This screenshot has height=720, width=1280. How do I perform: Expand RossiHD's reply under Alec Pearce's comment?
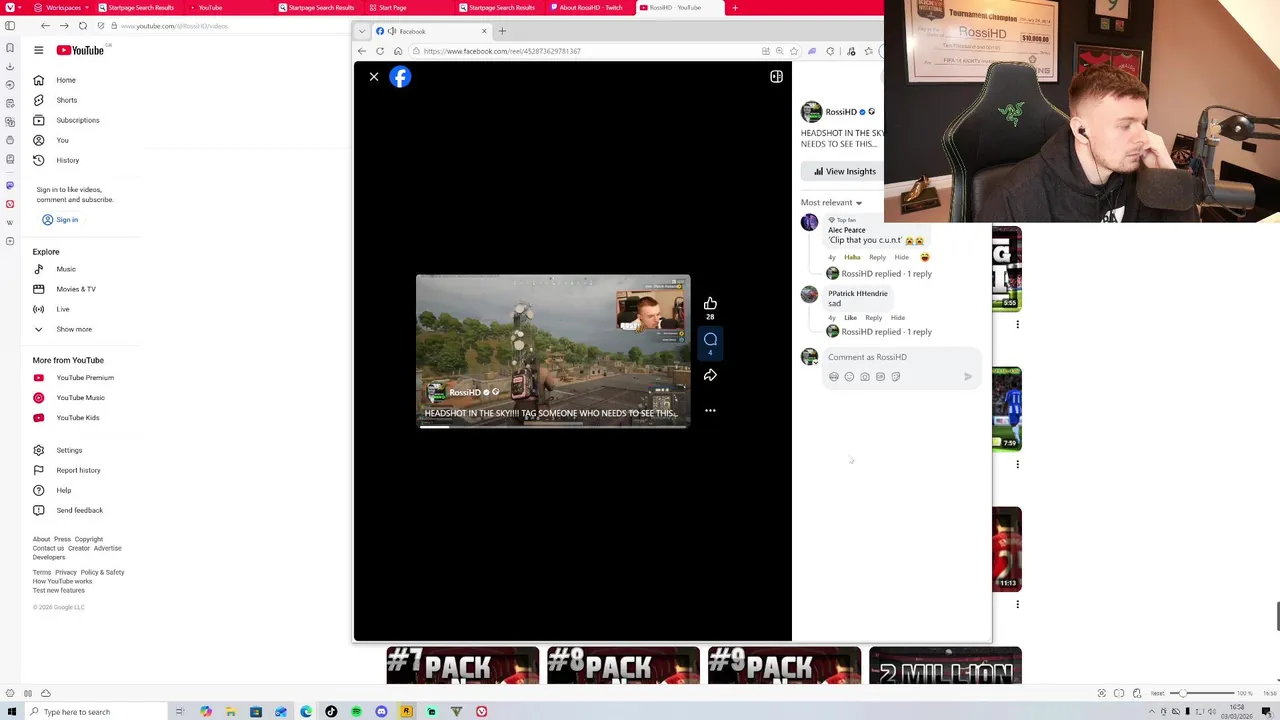click(x=885, y=274)
